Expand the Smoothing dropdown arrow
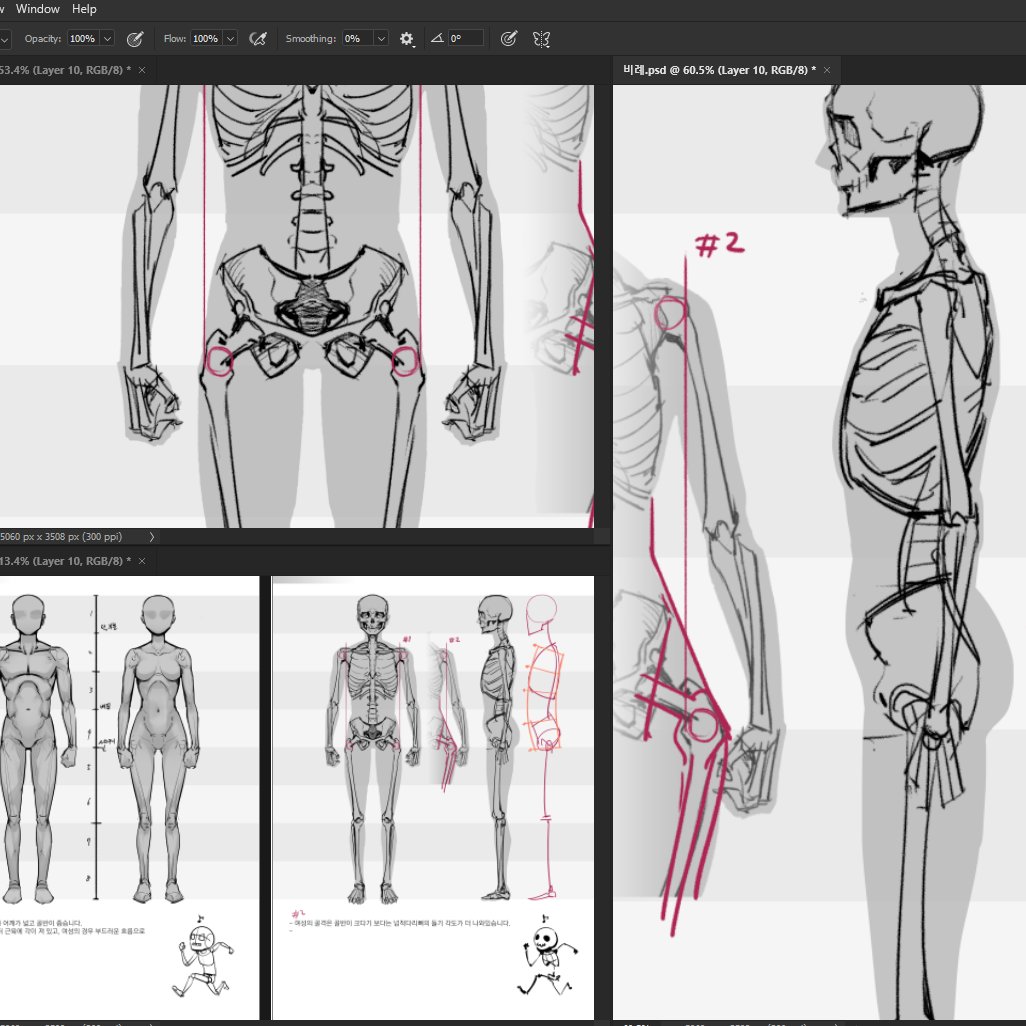Viewport: 1026px width, 1026px height. point(381,39)
